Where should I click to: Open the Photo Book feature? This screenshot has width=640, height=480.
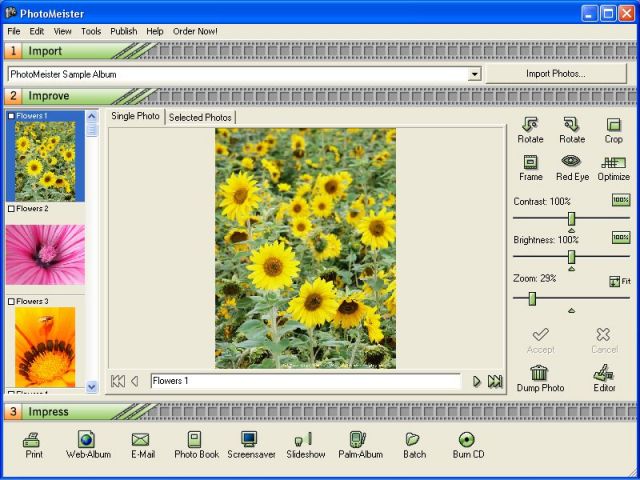(x=196, y=445)
